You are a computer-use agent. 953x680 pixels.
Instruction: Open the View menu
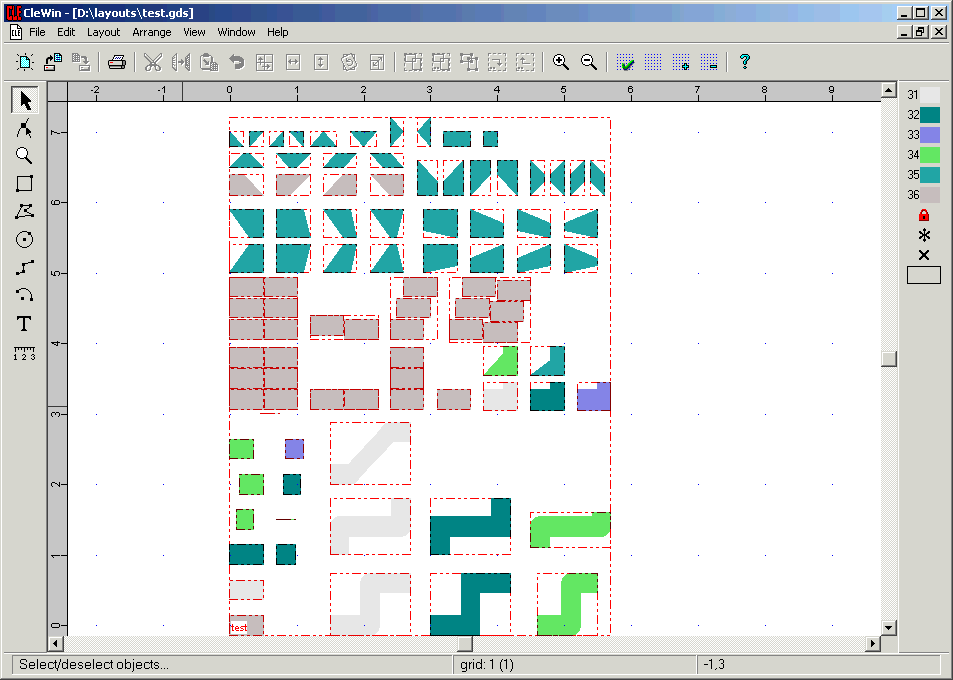pyautogui.click(x=194, y=32)
